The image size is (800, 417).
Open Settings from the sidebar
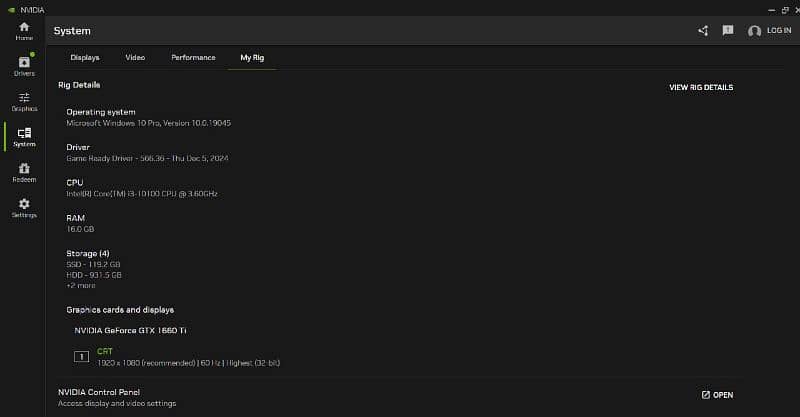pyautogui.click(x=24, y=208)
